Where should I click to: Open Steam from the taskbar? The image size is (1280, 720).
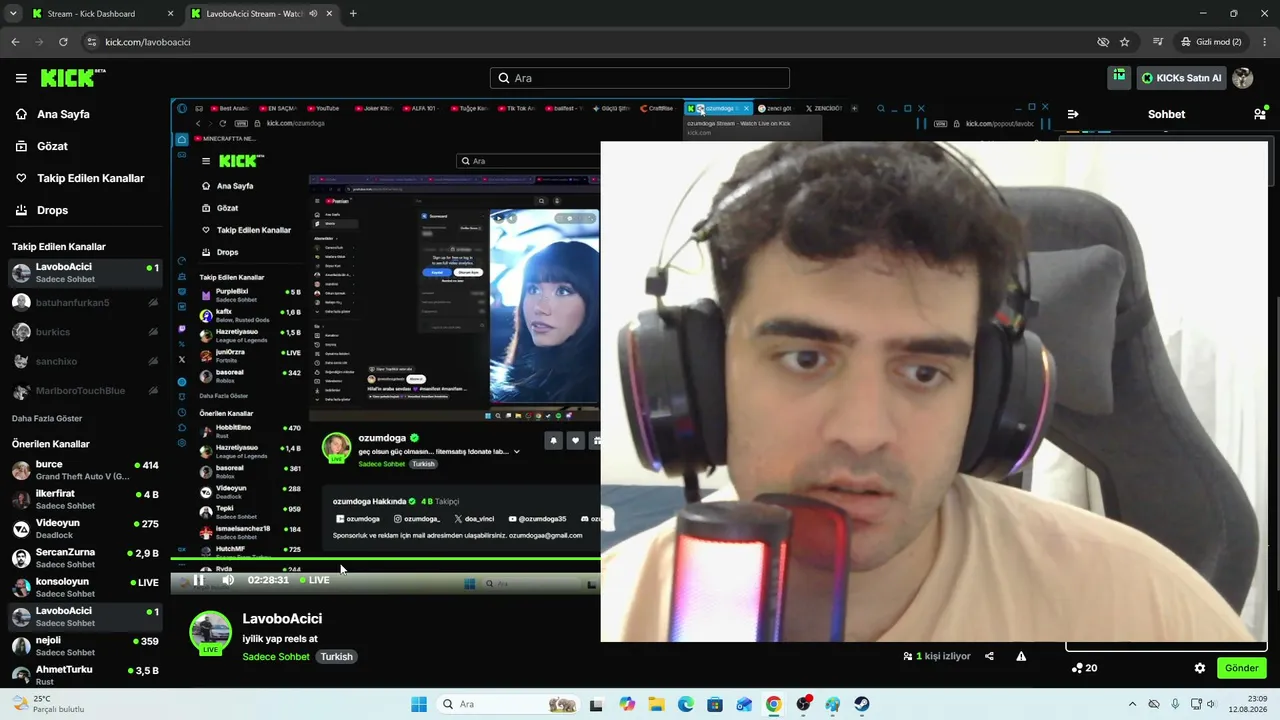(862, 704)
